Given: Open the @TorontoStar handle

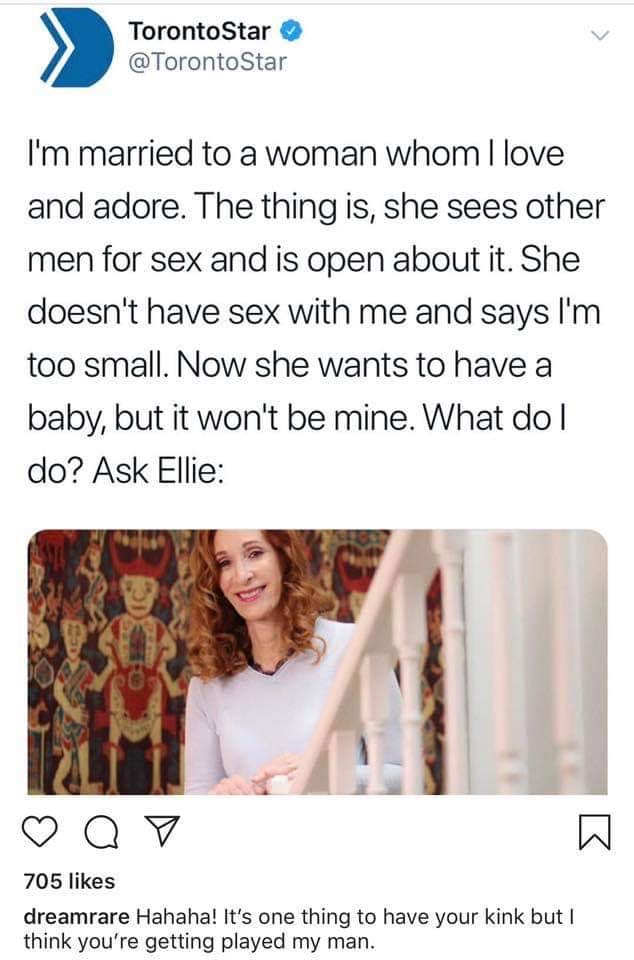Looking at the screenshot, I should point(207,62).
